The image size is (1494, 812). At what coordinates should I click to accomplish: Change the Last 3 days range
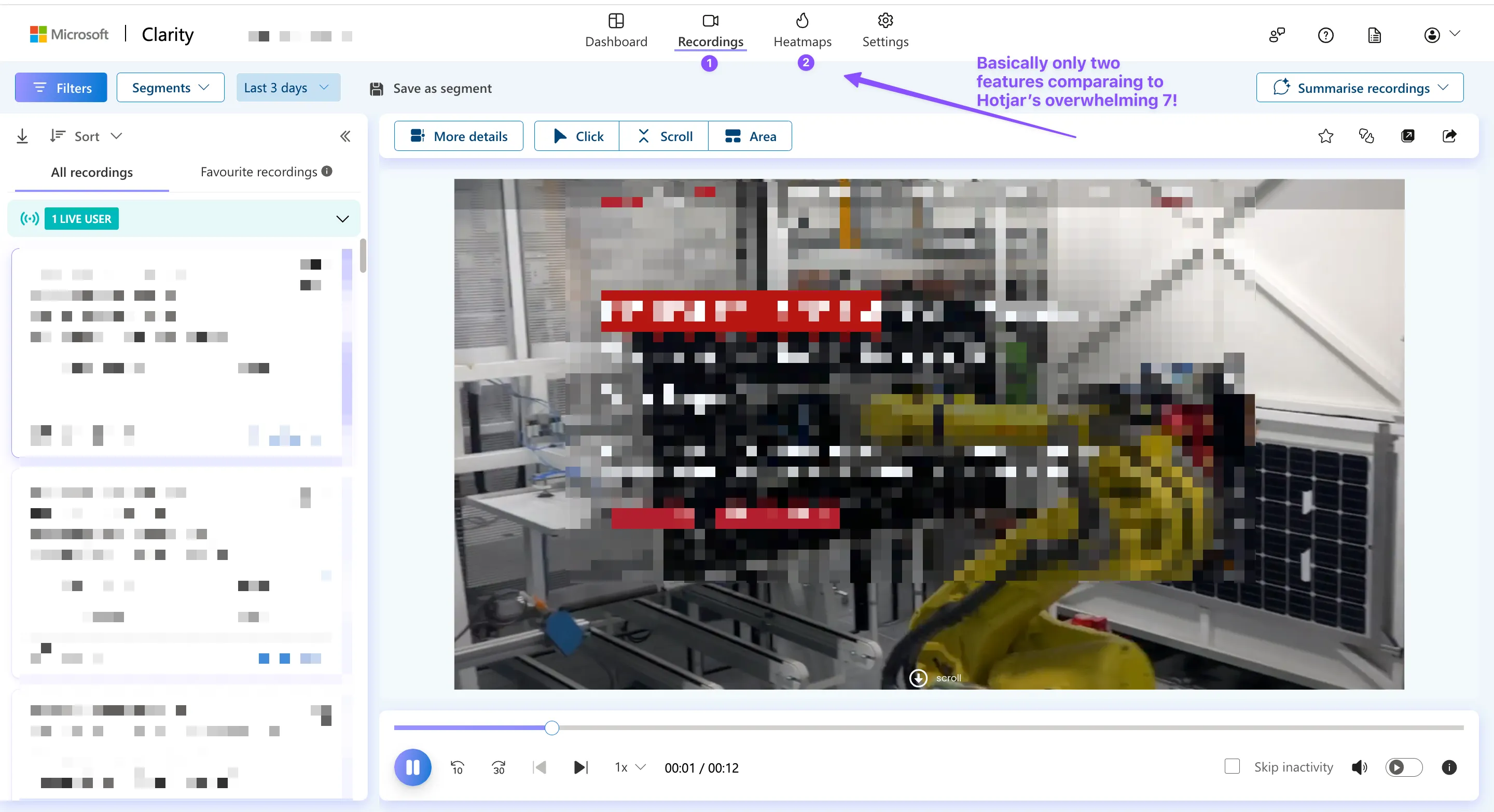pyautogui.click(x=288, y=88)
